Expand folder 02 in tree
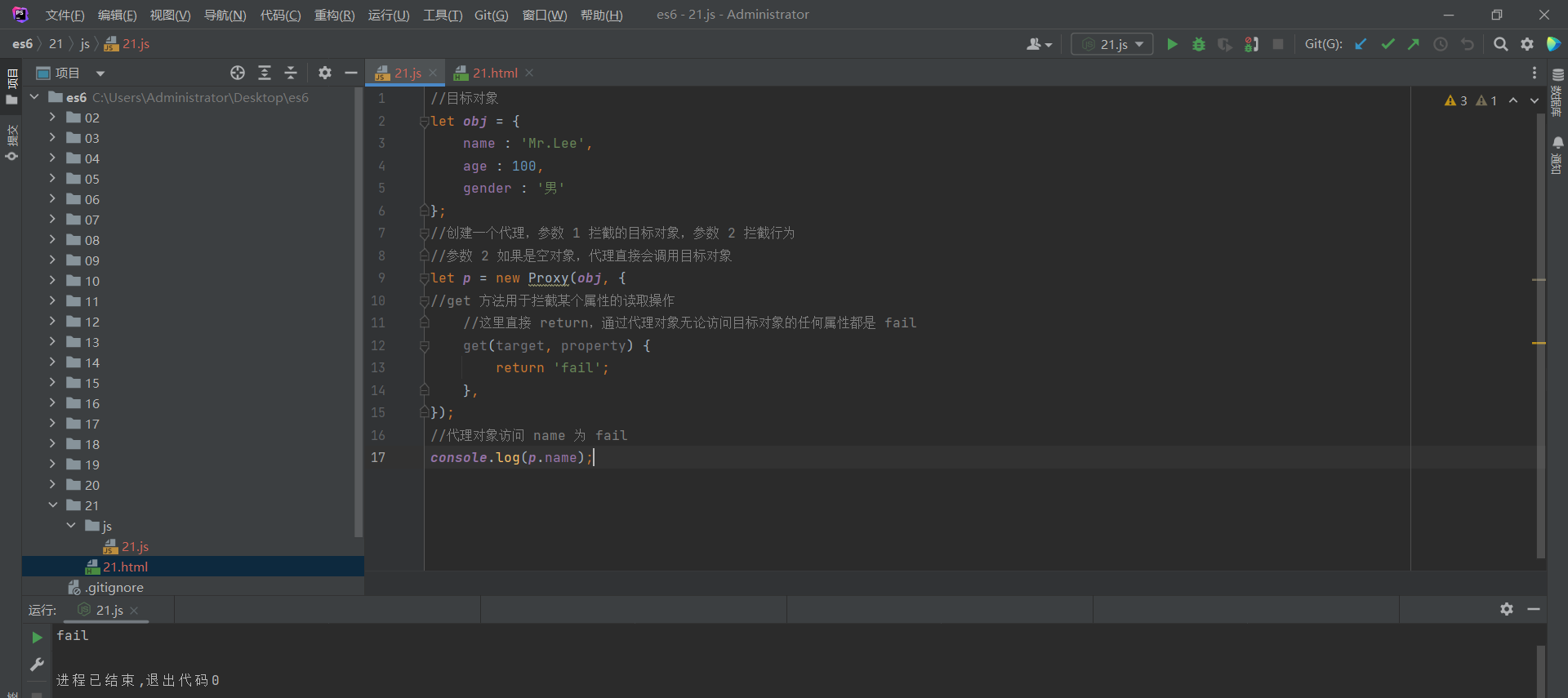This screenshot has height=698, width=1568. click(x=52, y=117)
